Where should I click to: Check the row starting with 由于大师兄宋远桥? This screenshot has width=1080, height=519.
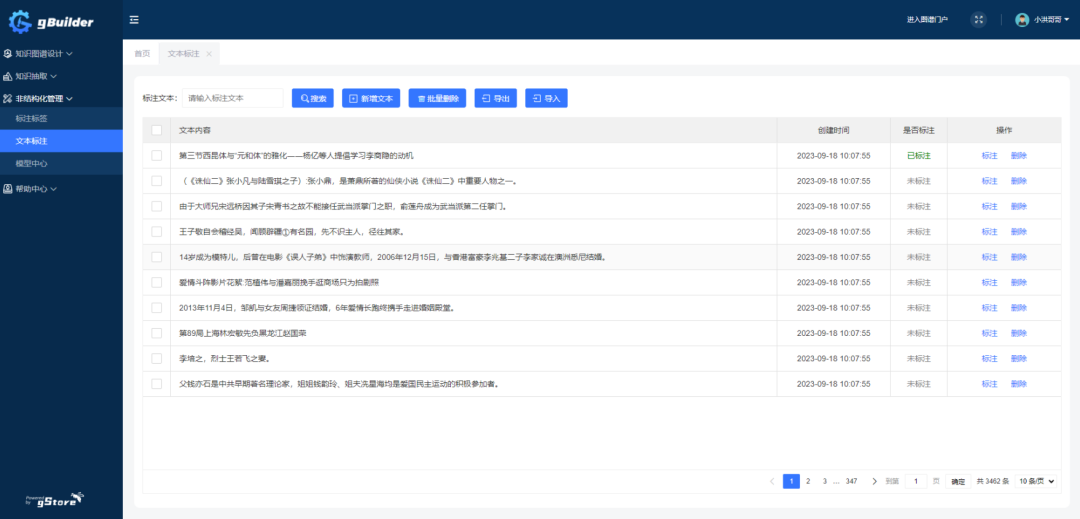click(x=156, y=206)
